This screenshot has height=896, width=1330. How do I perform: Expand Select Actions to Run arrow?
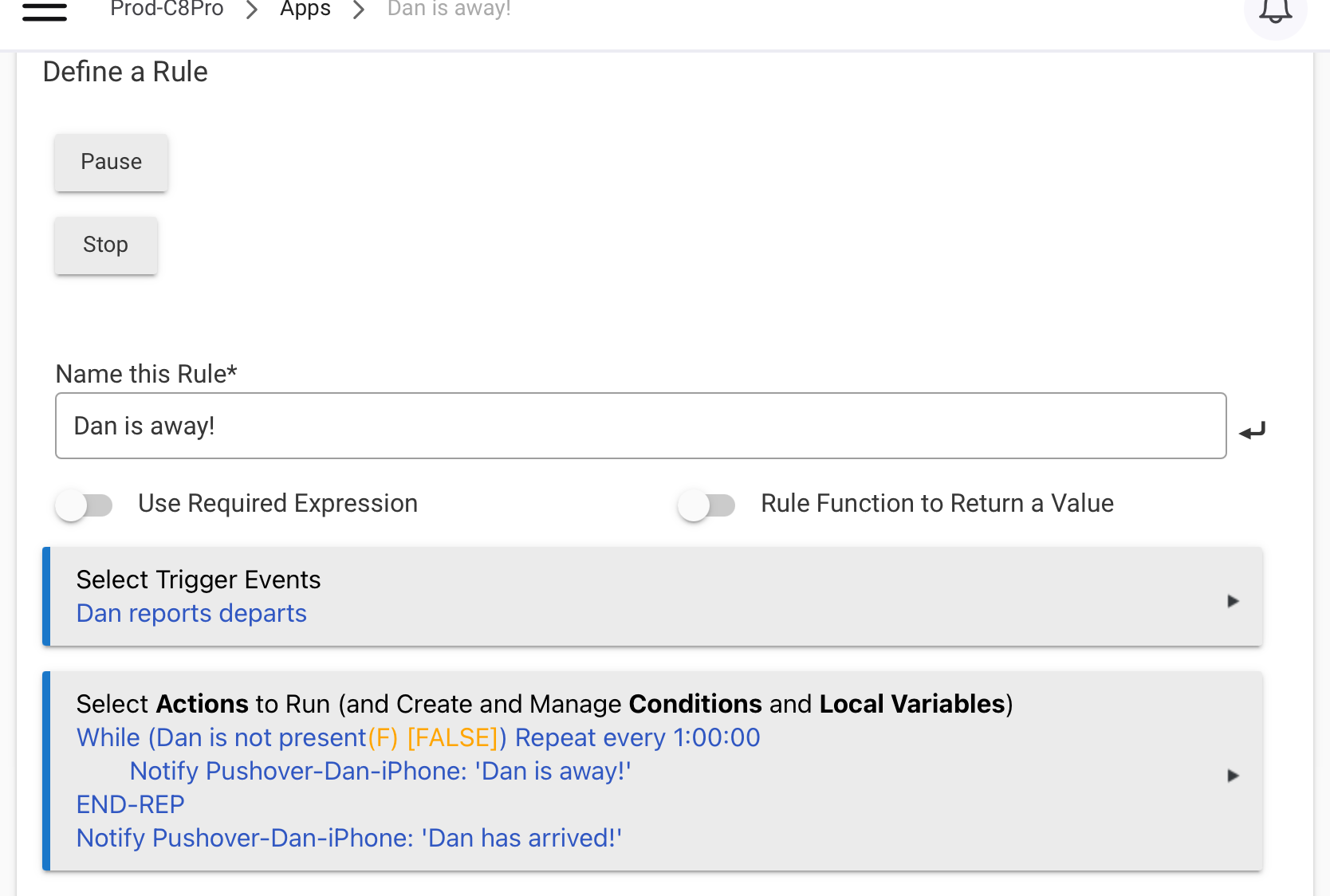[x=1233, y=775]
